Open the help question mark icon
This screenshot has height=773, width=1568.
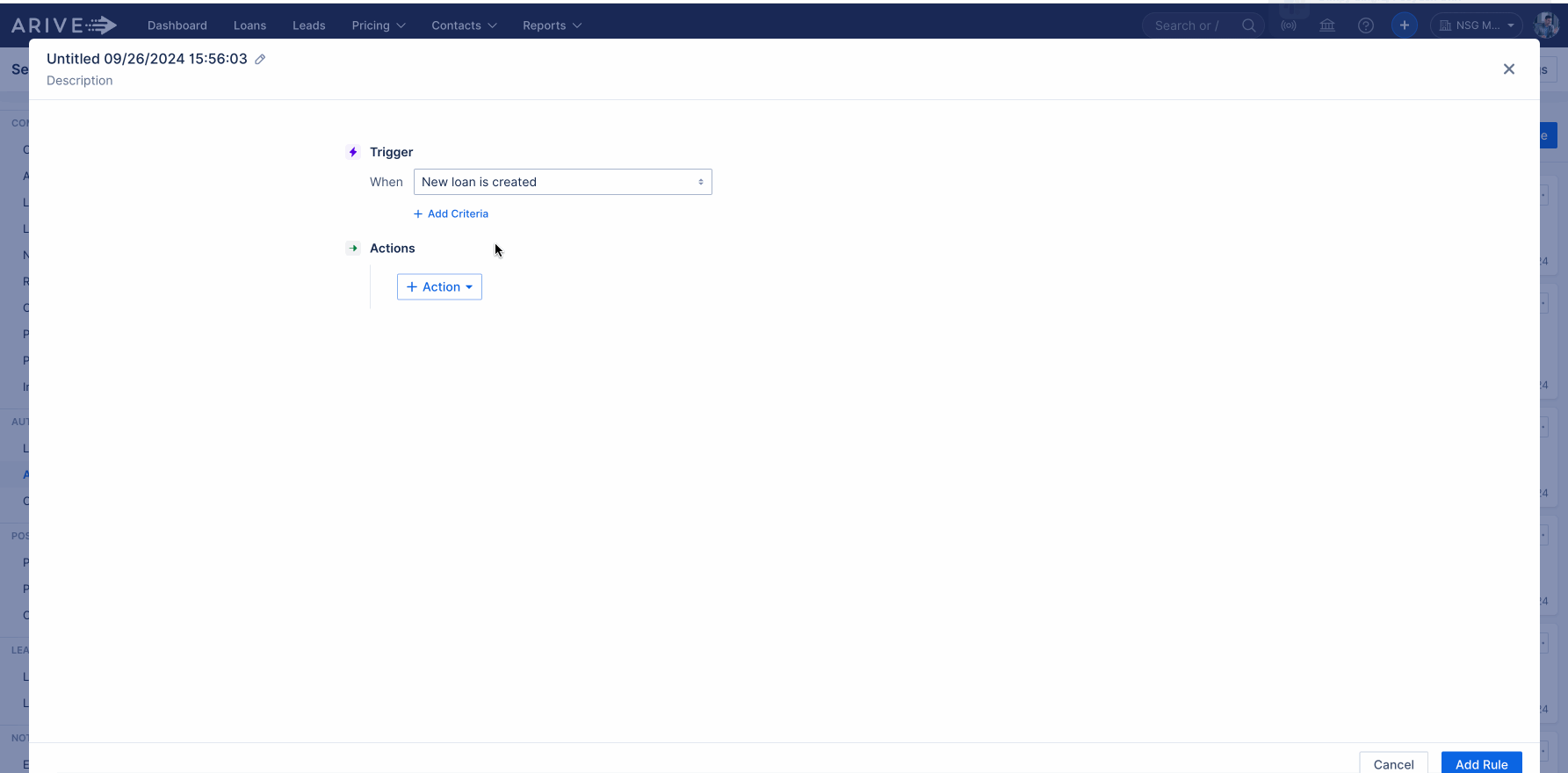point(1366,25)
